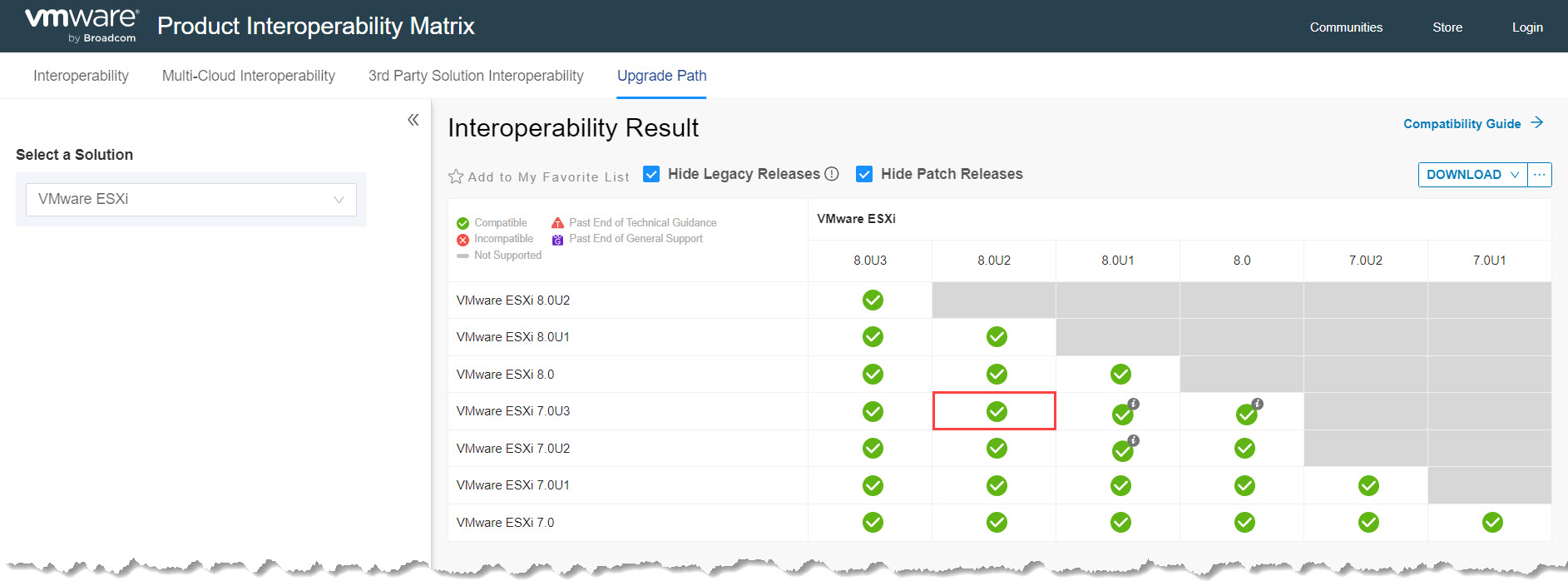Open the Store link
The height and width of the screenshot is (581, 1568).
(1447, 27)
